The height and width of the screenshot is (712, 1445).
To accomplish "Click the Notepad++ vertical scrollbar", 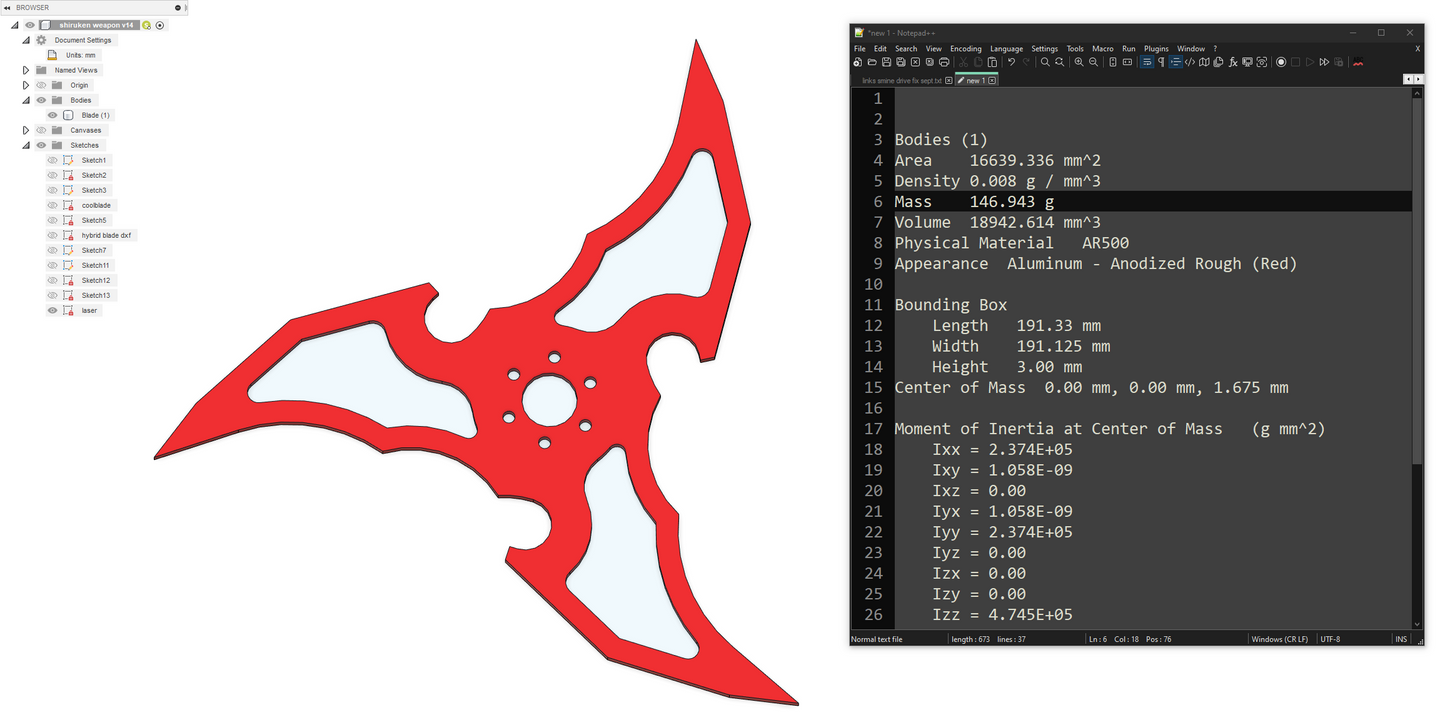I will [1418, 300].
